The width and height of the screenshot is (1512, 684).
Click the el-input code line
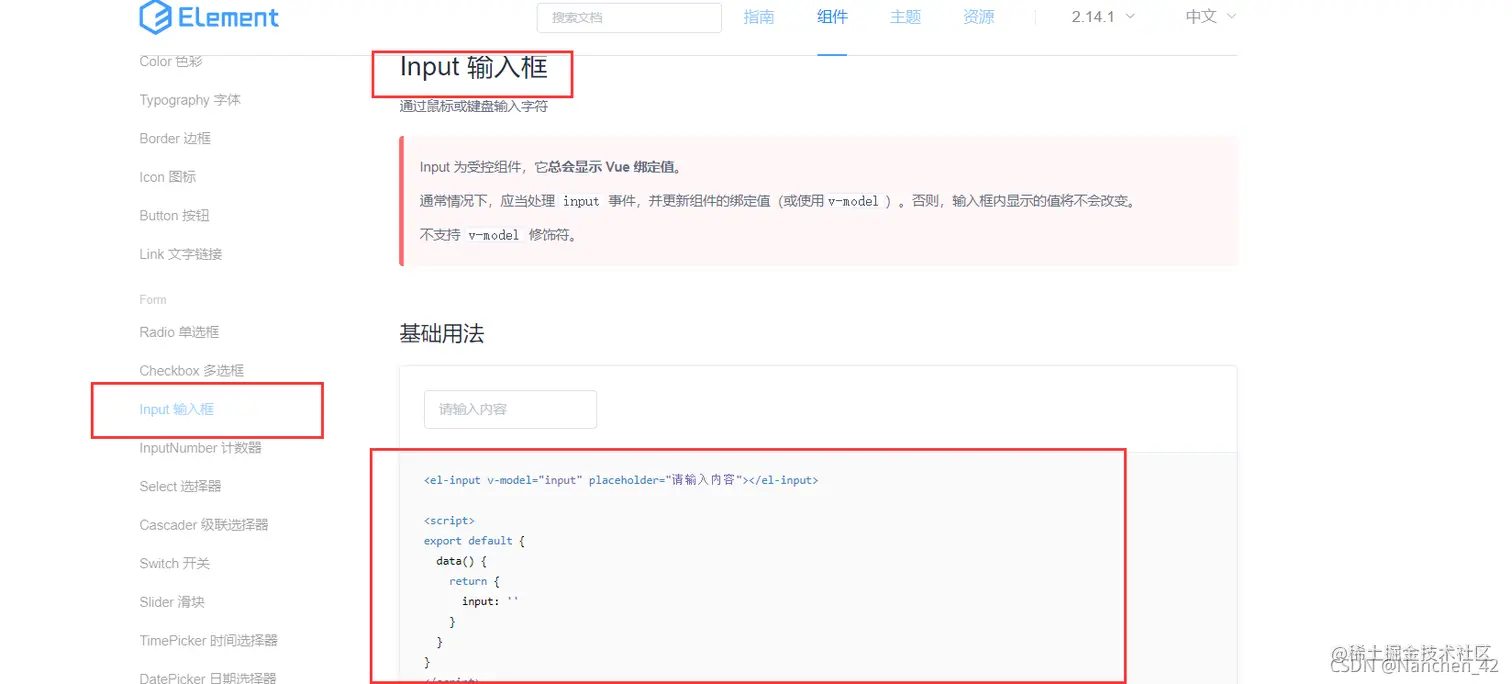coord(621,480)
